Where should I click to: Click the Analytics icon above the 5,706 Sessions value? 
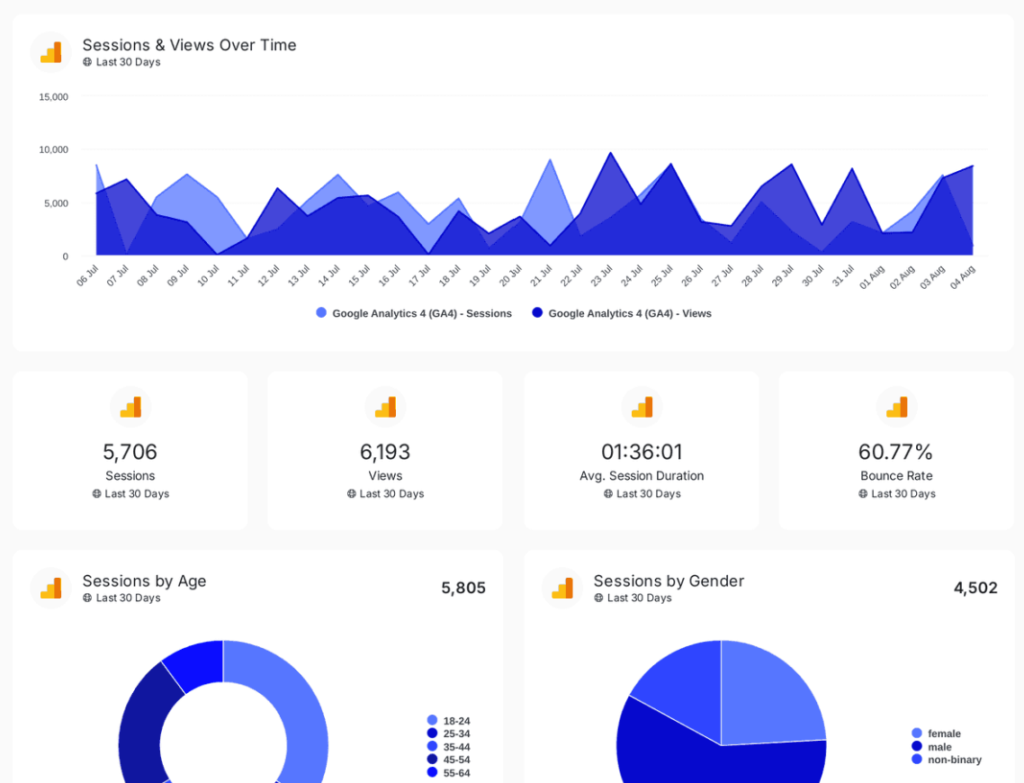131,407
